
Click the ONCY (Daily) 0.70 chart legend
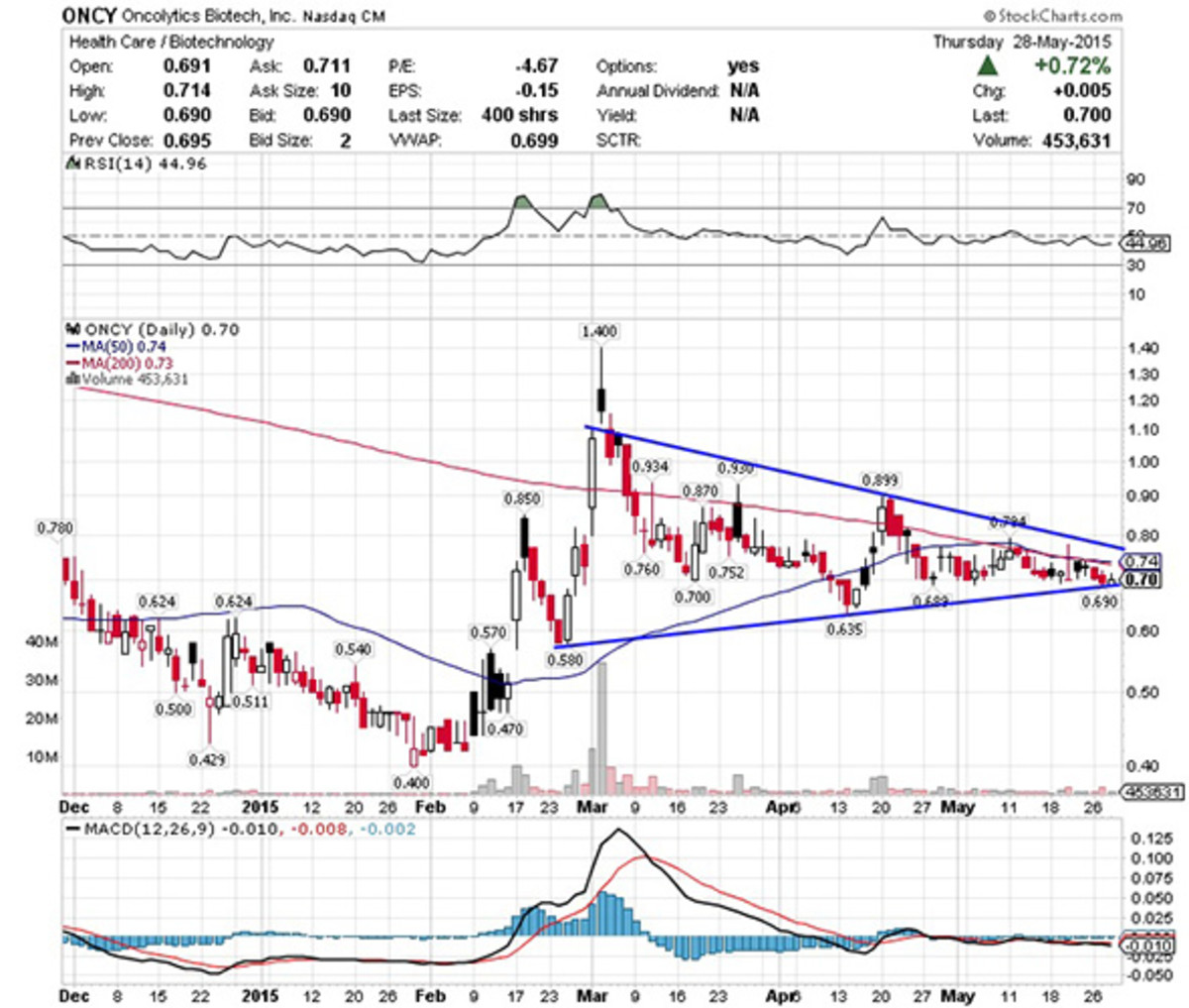coord(162,330)
